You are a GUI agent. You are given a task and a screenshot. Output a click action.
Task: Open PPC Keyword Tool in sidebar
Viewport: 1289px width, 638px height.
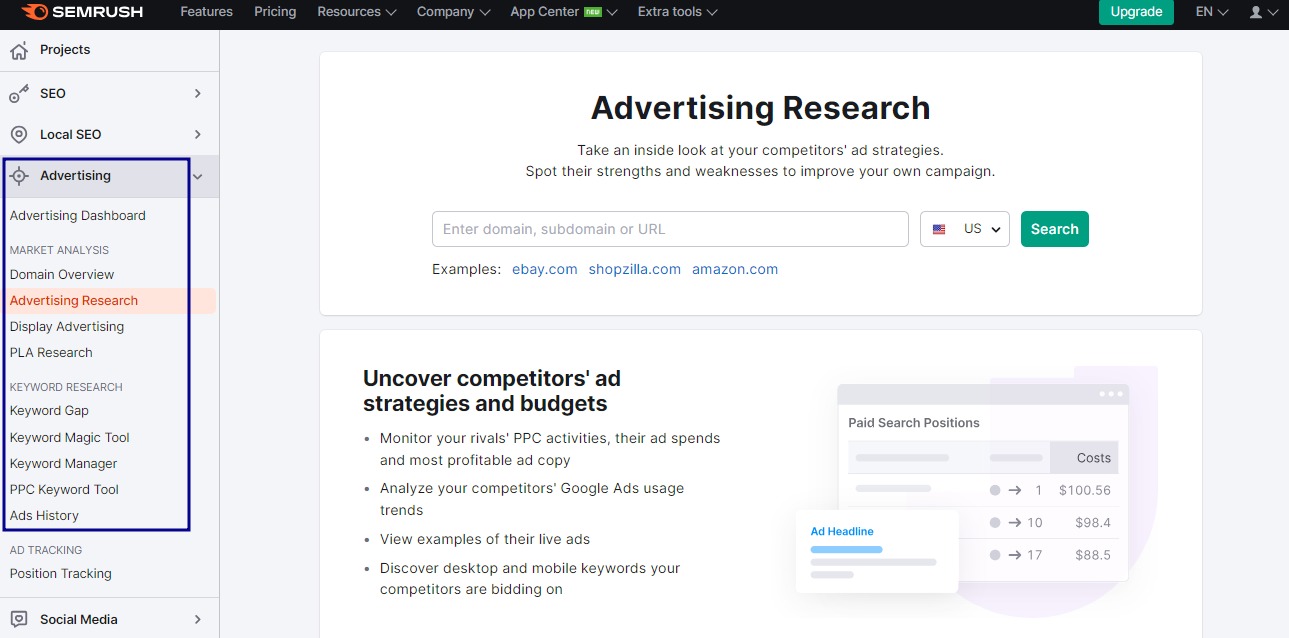click(64, 489)
